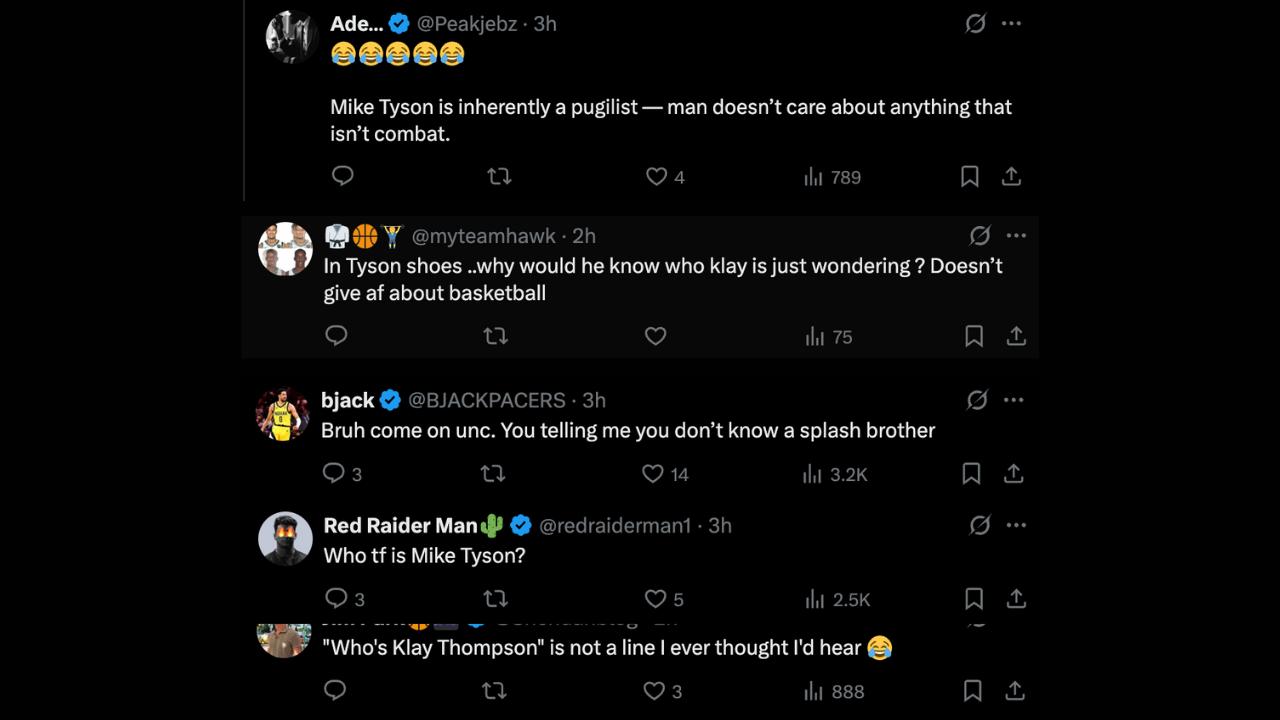Open more options on @Peakjebz's tweet
1280x720 pixels.
[1011, 23]
